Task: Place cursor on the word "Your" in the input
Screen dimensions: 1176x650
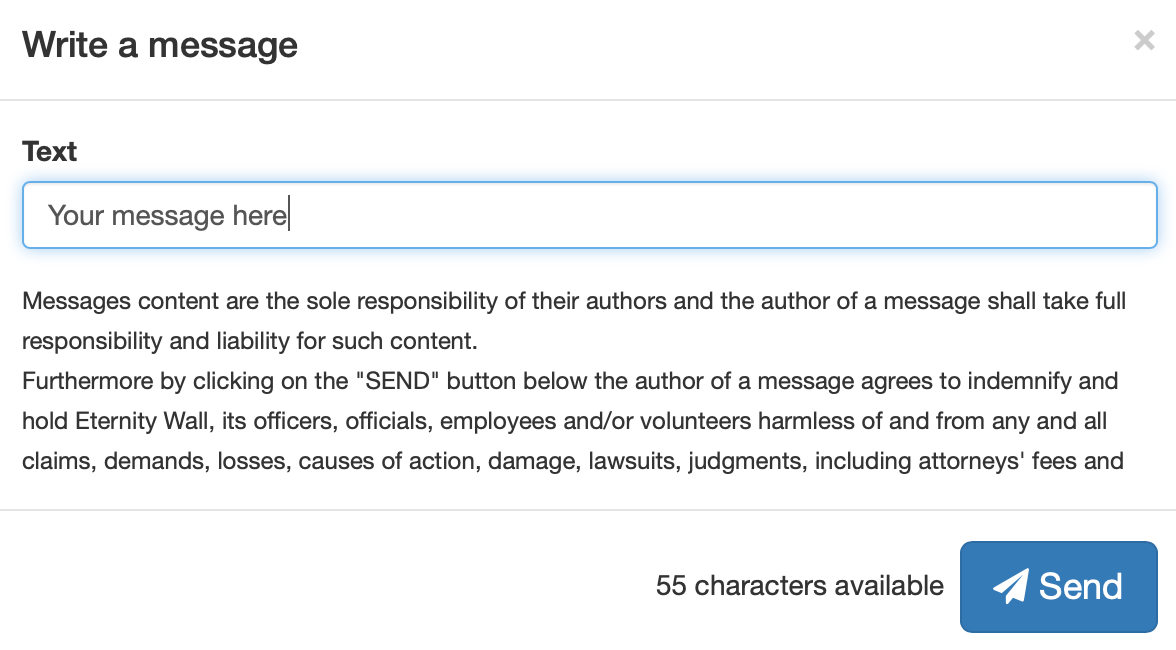Action: pos(76,216)
